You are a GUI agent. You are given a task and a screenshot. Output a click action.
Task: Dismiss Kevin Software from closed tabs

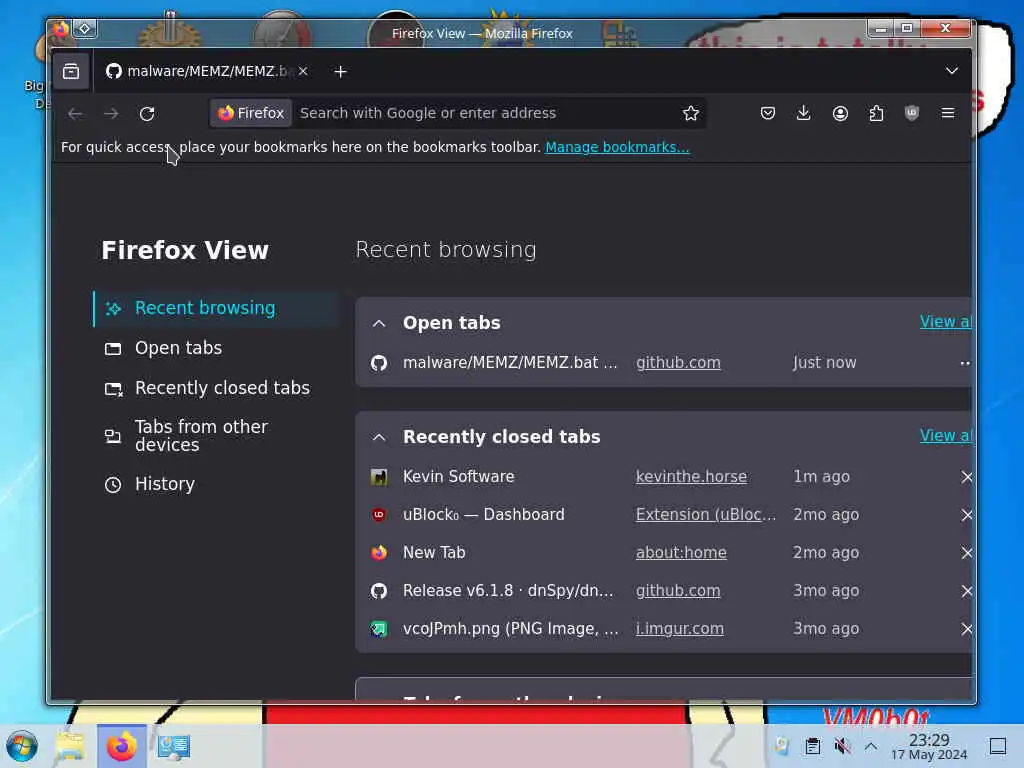click(966, 477)
